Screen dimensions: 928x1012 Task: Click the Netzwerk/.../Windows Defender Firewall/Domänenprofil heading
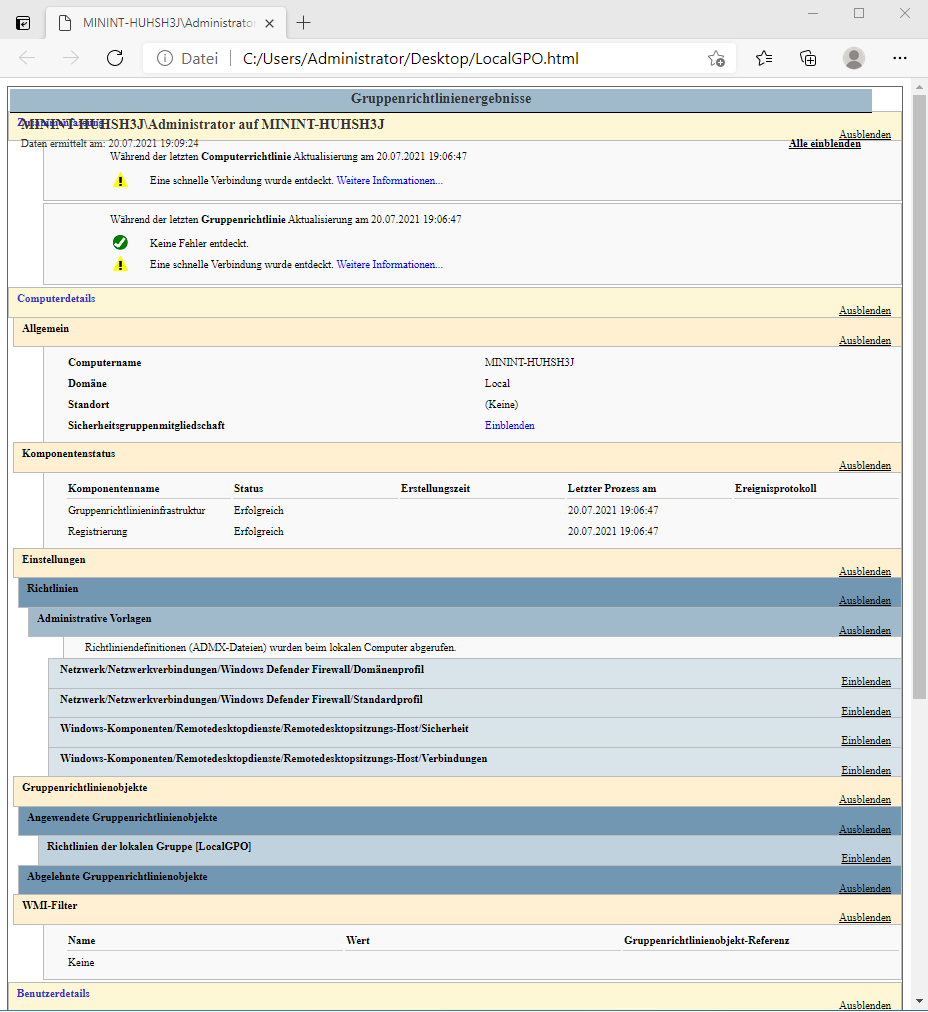242,669
